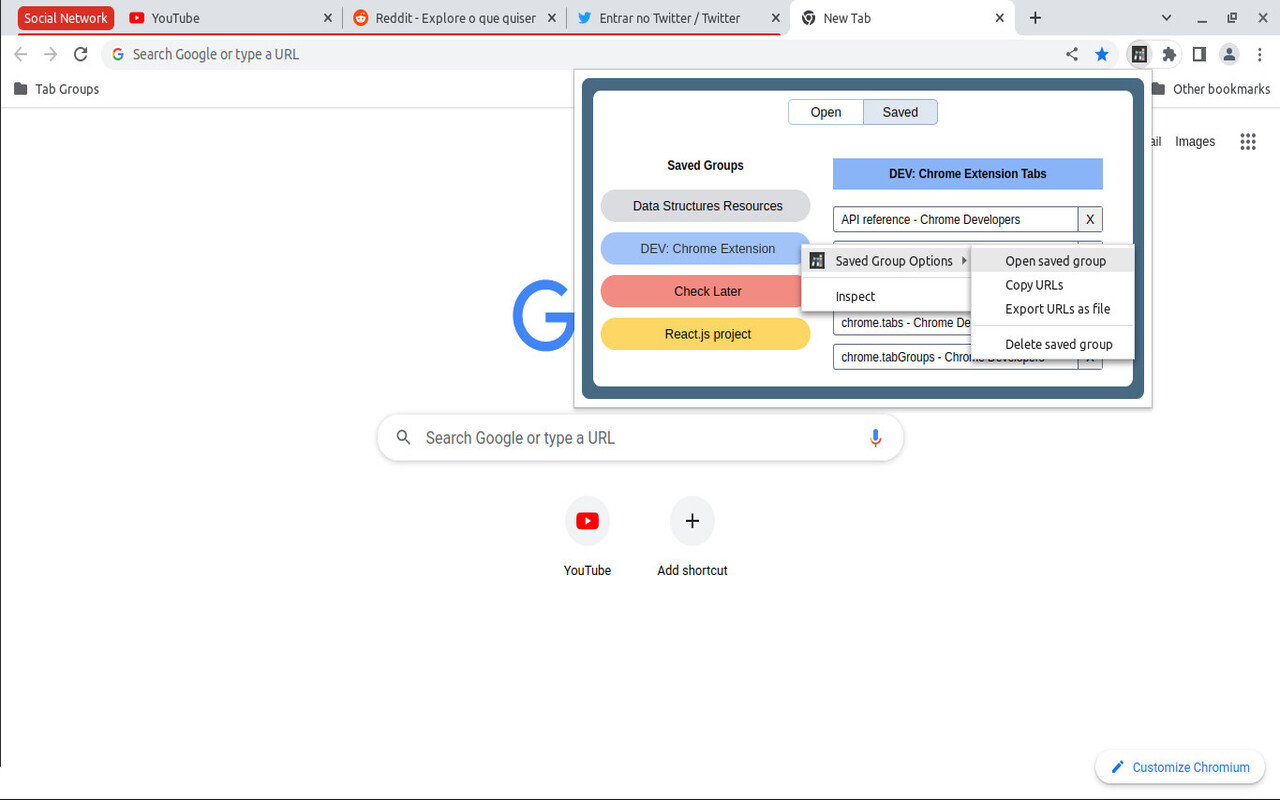Viewport: 1280px width, 800px height.
Task: Click the share icon in address bar
Action: [1072, 54]
